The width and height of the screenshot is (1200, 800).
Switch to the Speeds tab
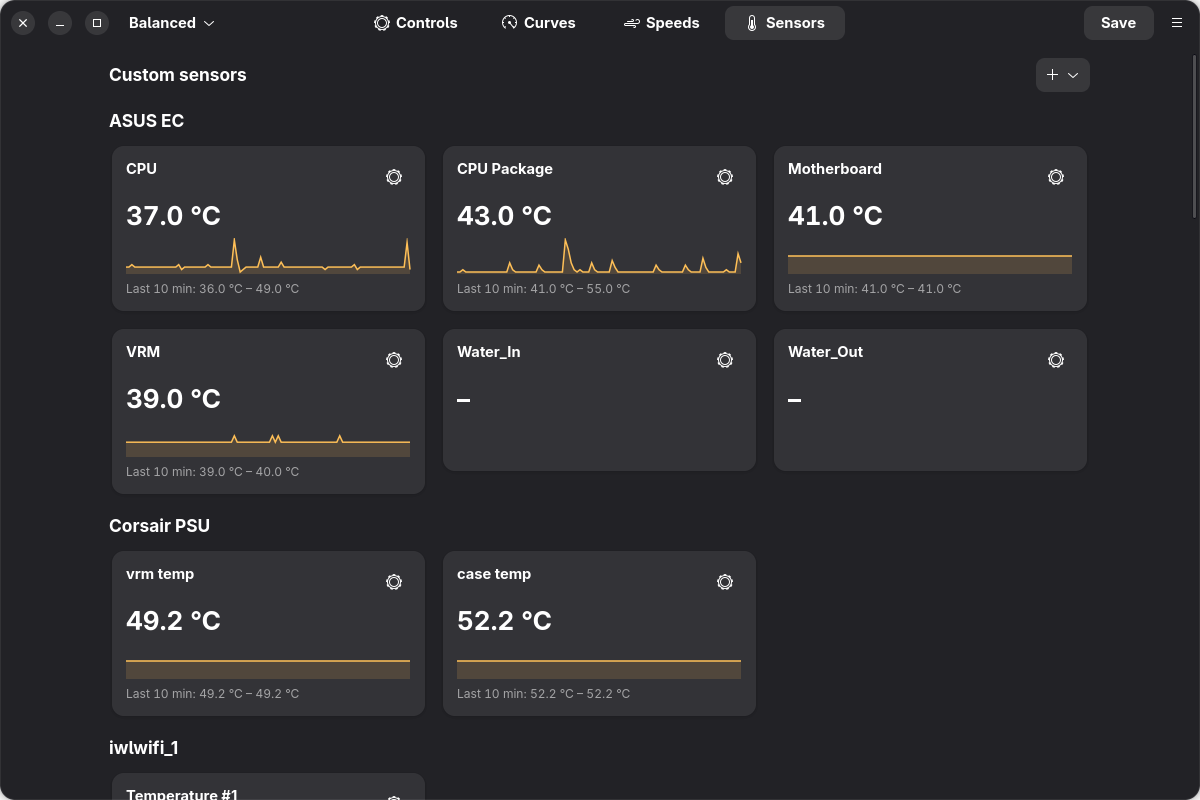pyautogui.click(x=661, y=23)
